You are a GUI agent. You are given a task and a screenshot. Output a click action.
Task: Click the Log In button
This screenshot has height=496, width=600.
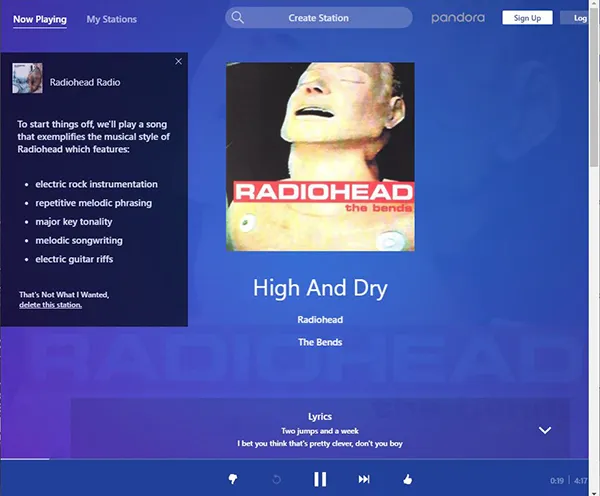(574, 18)
